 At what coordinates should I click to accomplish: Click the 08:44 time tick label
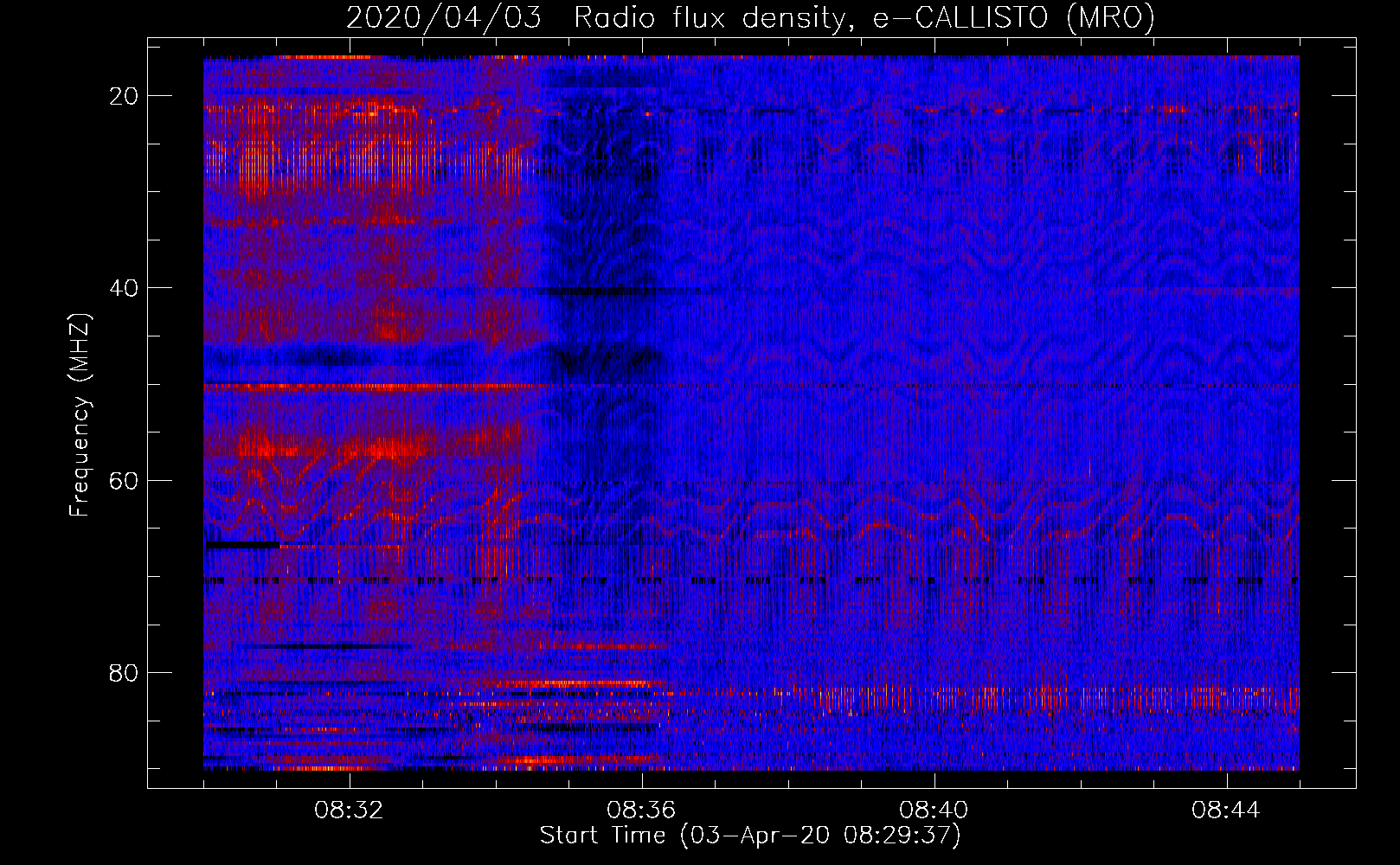[x=1227, y=811]
